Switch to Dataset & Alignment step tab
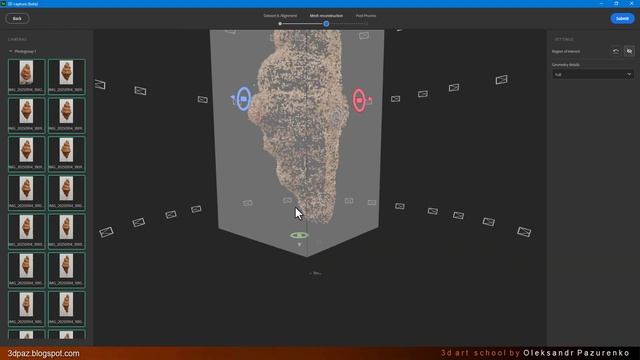Image resolution: width=640 pixels, height=360 pixels. tap(280, 16)
